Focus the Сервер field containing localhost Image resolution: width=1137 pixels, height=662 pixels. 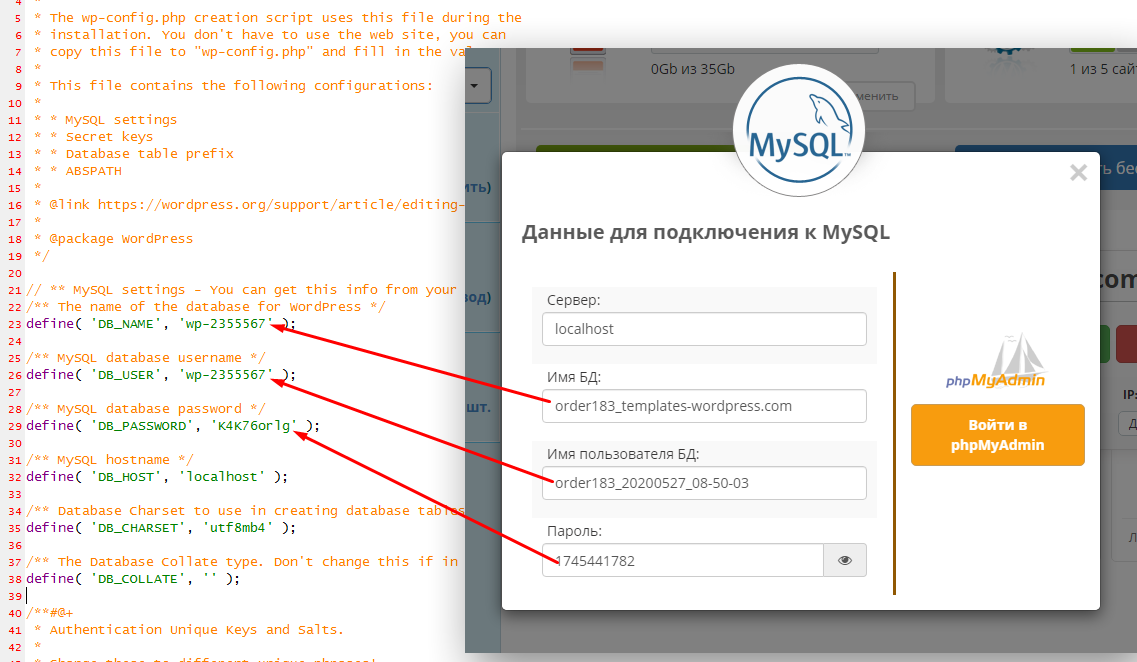[x=704, y=329]
